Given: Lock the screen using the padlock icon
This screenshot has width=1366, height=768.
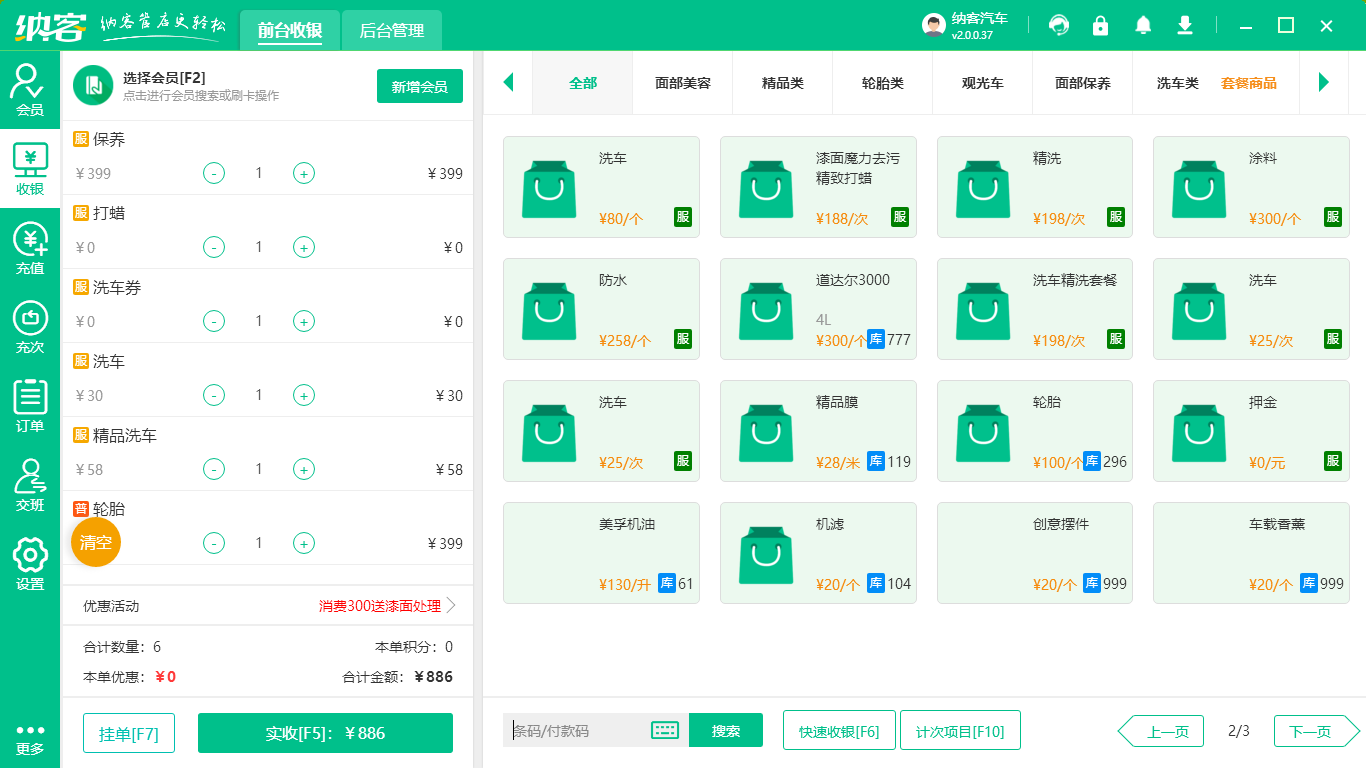Looking at the screenshot, I should click(x=1100, y=25).
